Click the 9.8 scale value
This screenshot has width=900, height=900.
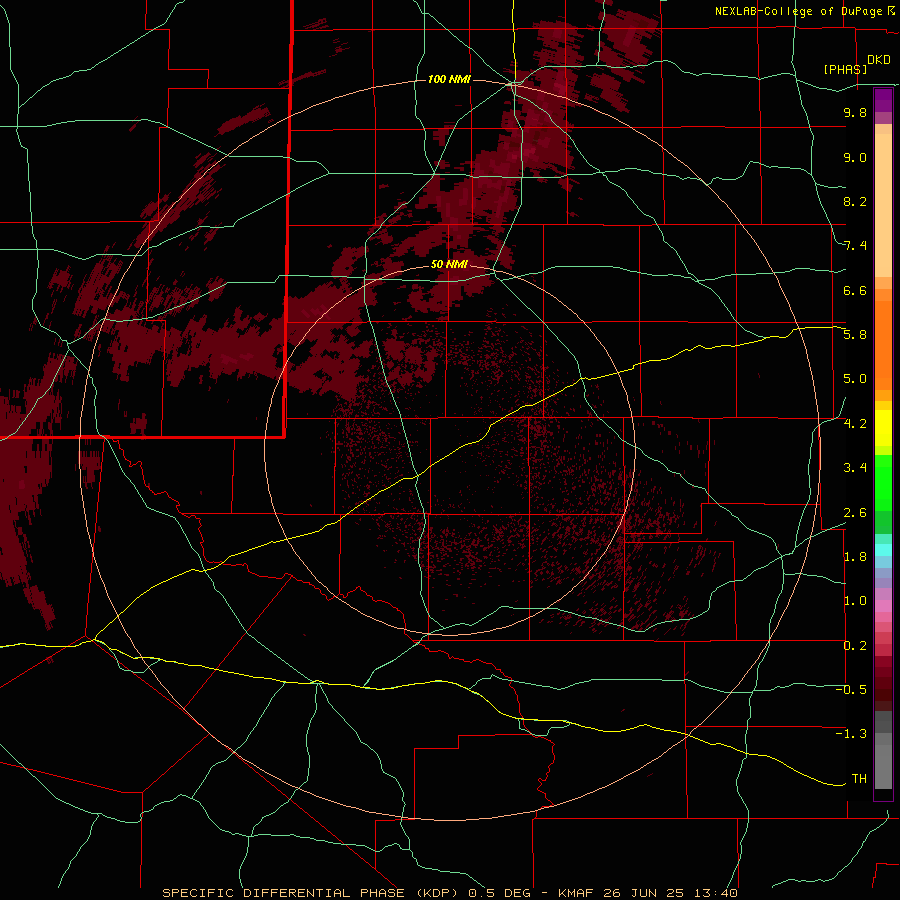coord(855,112)
